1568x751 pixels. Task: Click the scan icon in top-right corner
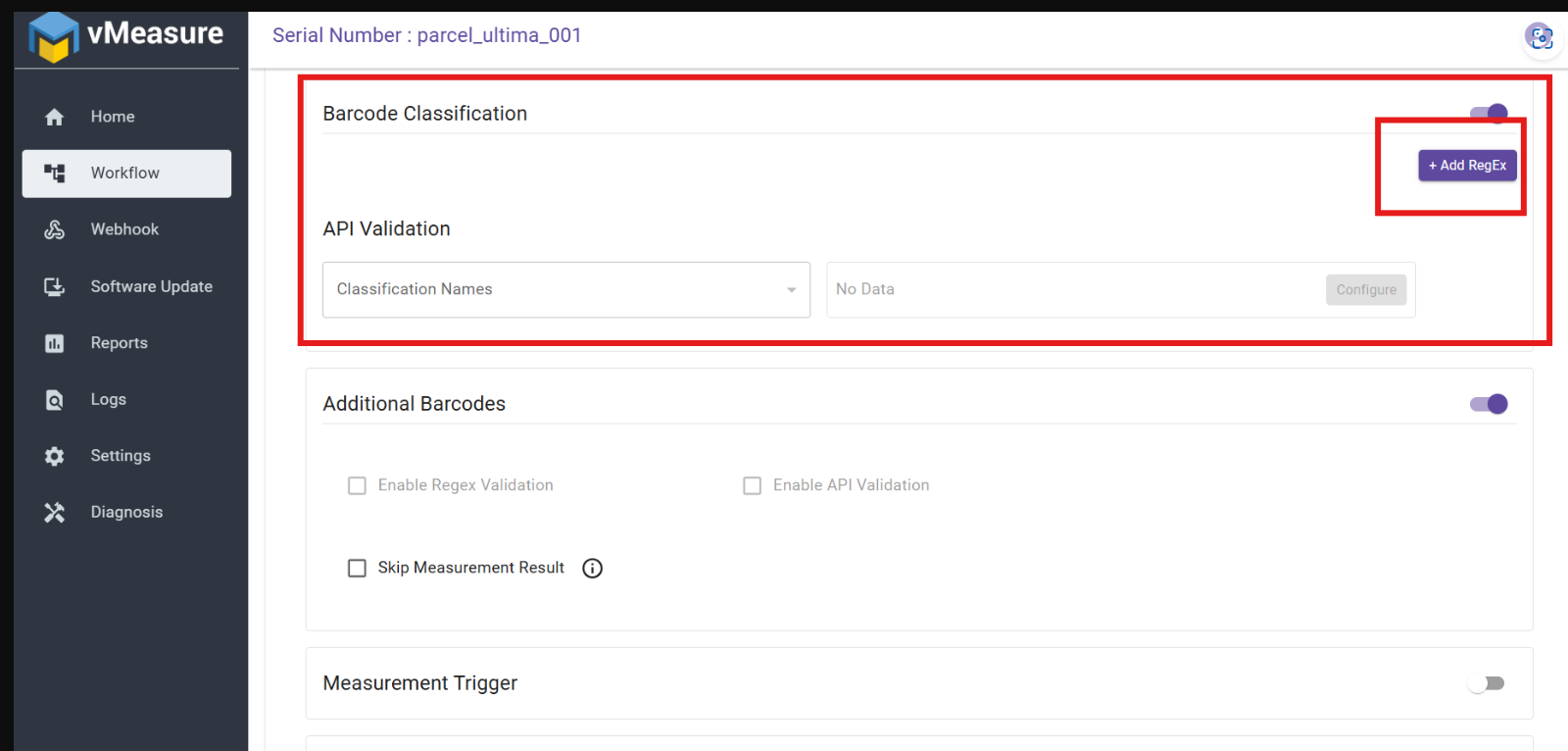(1541, 37)
